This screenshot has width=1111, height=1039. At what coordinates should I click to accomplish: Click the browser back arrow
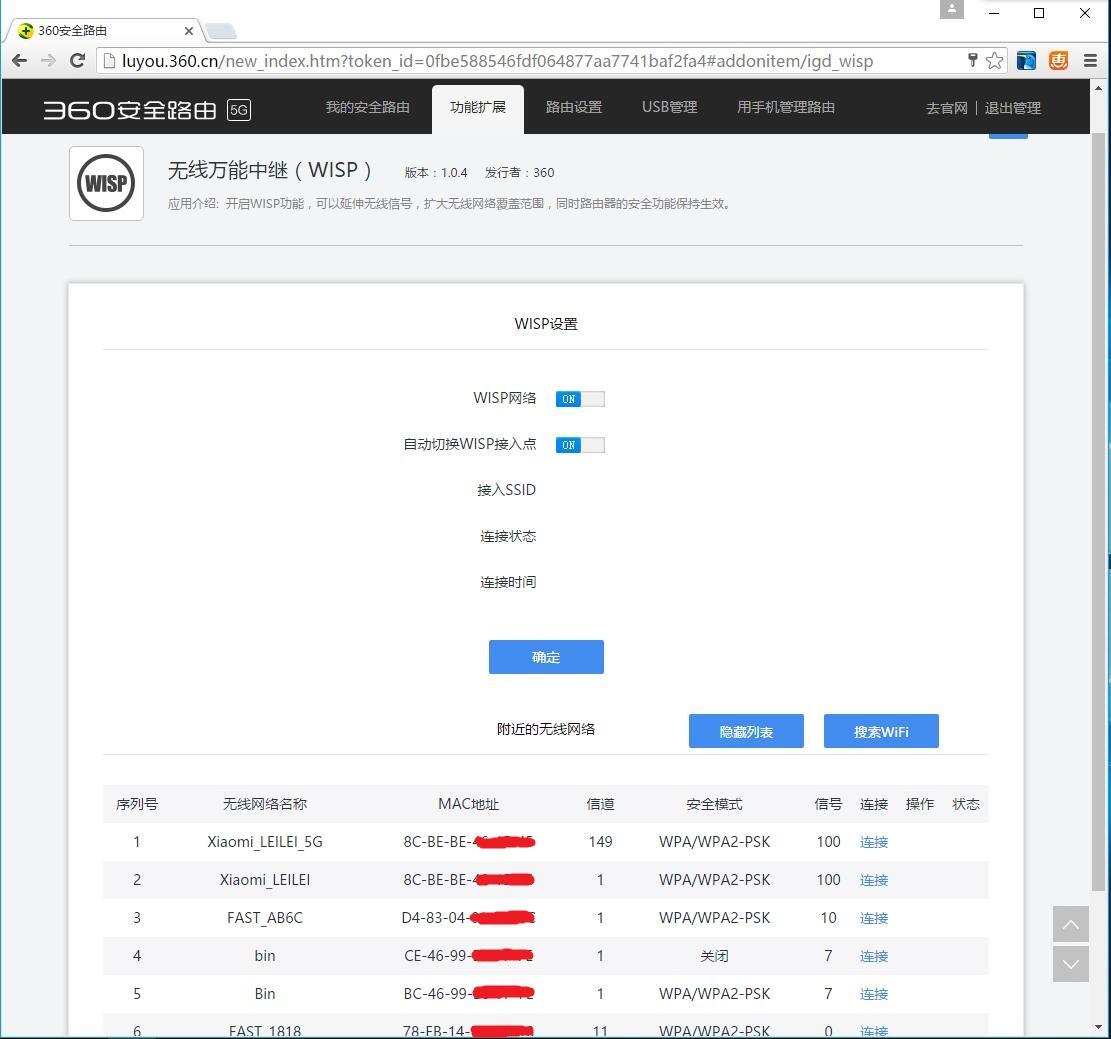19,61
